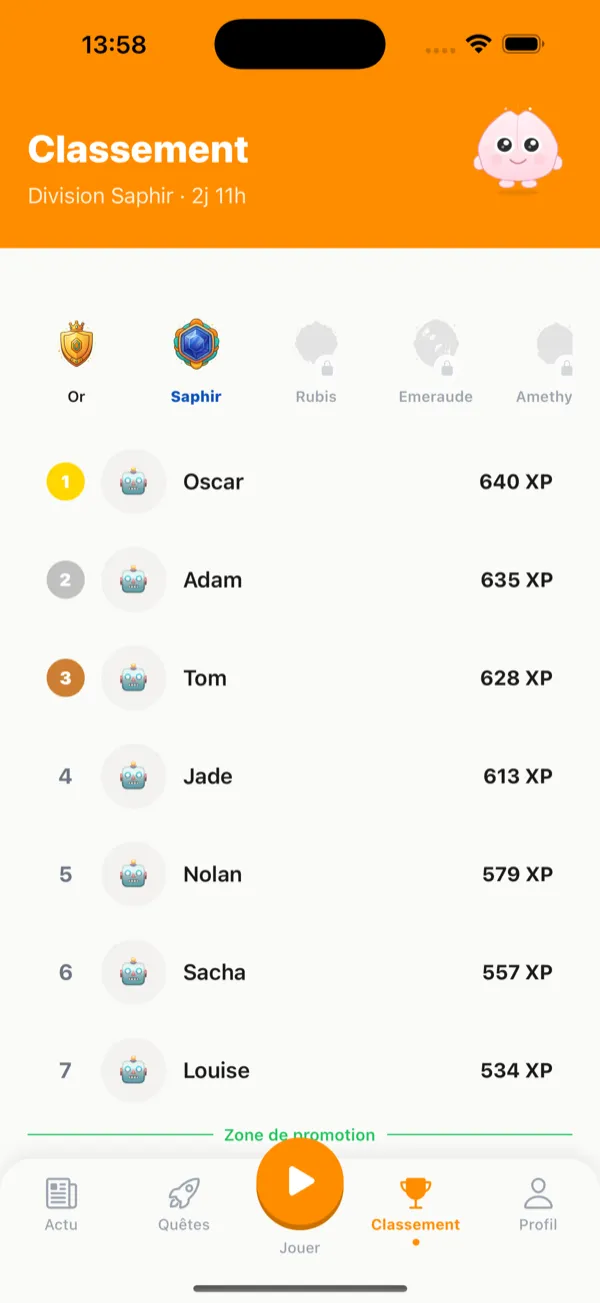The image size is (600, 1303).
Task: Tap the orange Jouer play button
Action: pos(300,1182)
